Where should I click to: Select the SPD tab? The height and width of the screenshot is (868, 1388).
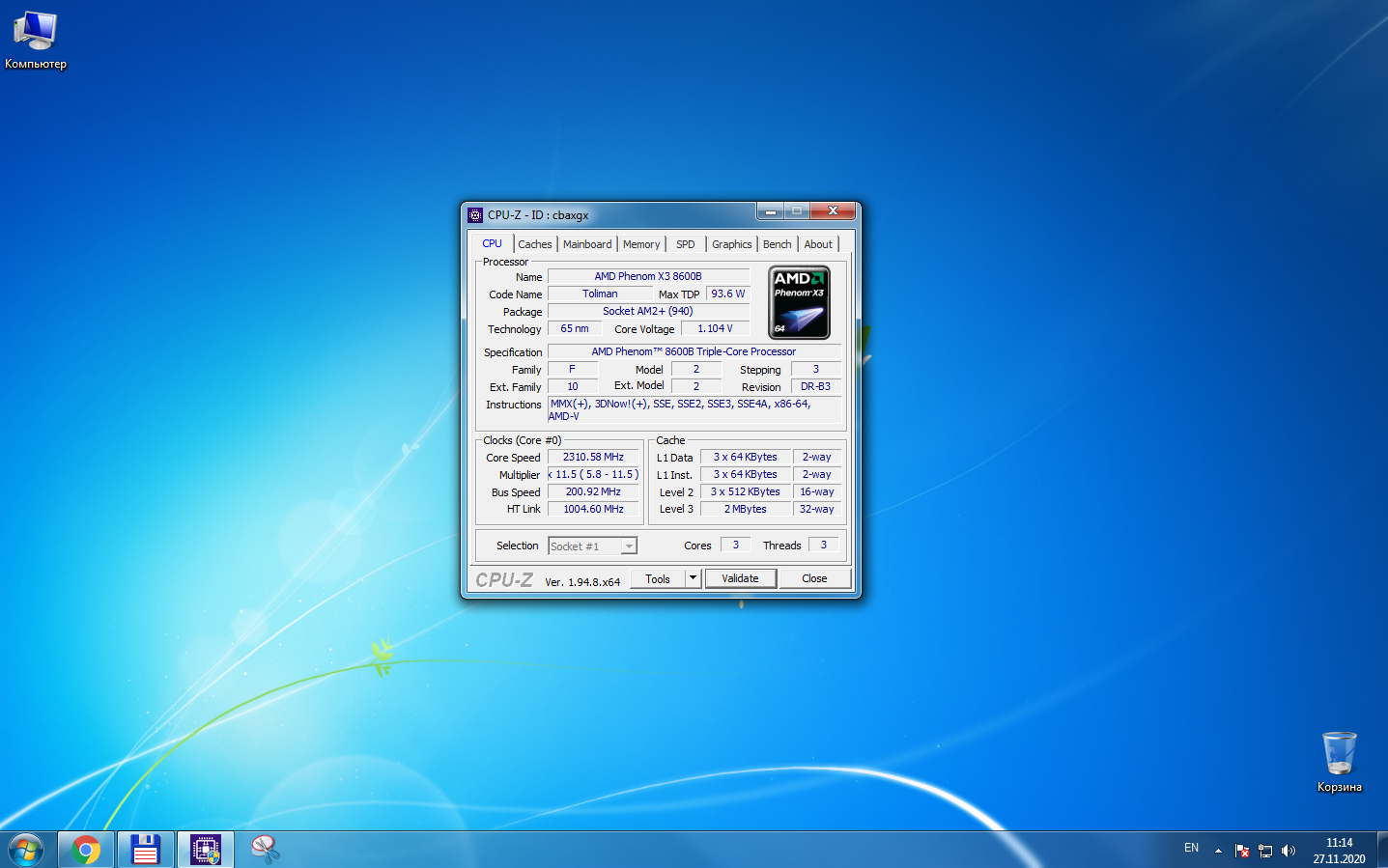pos(686,244)
